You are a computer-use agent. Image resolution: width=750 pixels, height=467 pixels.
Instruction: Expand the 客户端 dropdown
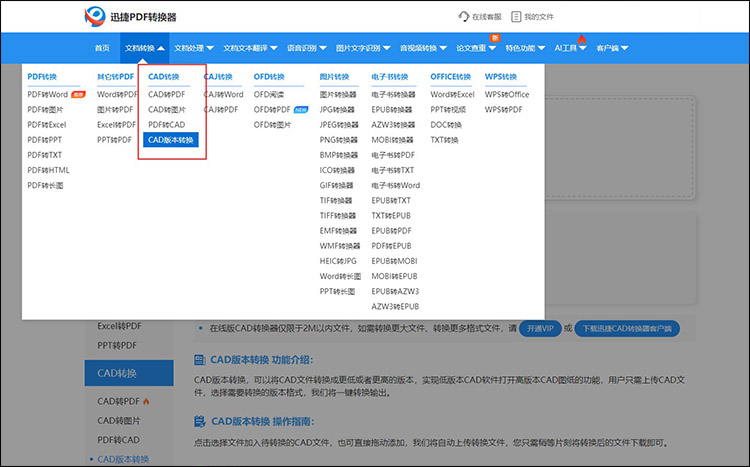click(x=612, y=48)
